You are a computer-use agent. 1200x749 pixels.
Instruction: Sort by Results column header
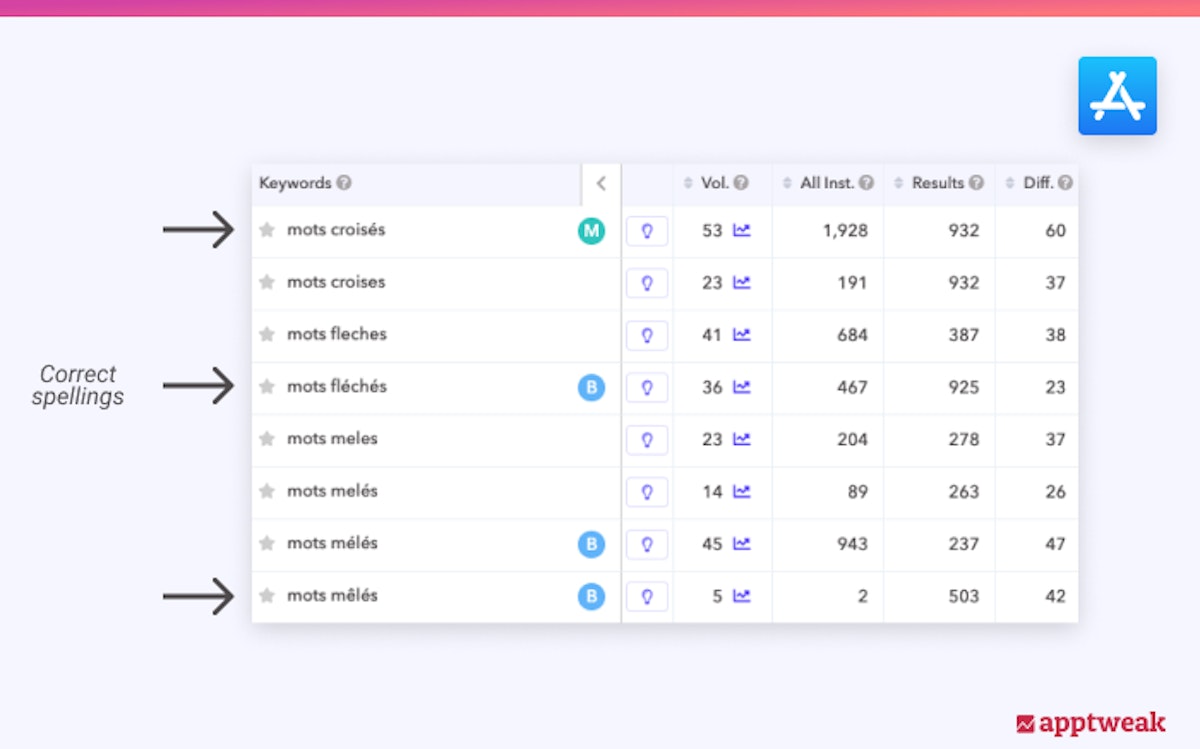[x=938, y=183]
